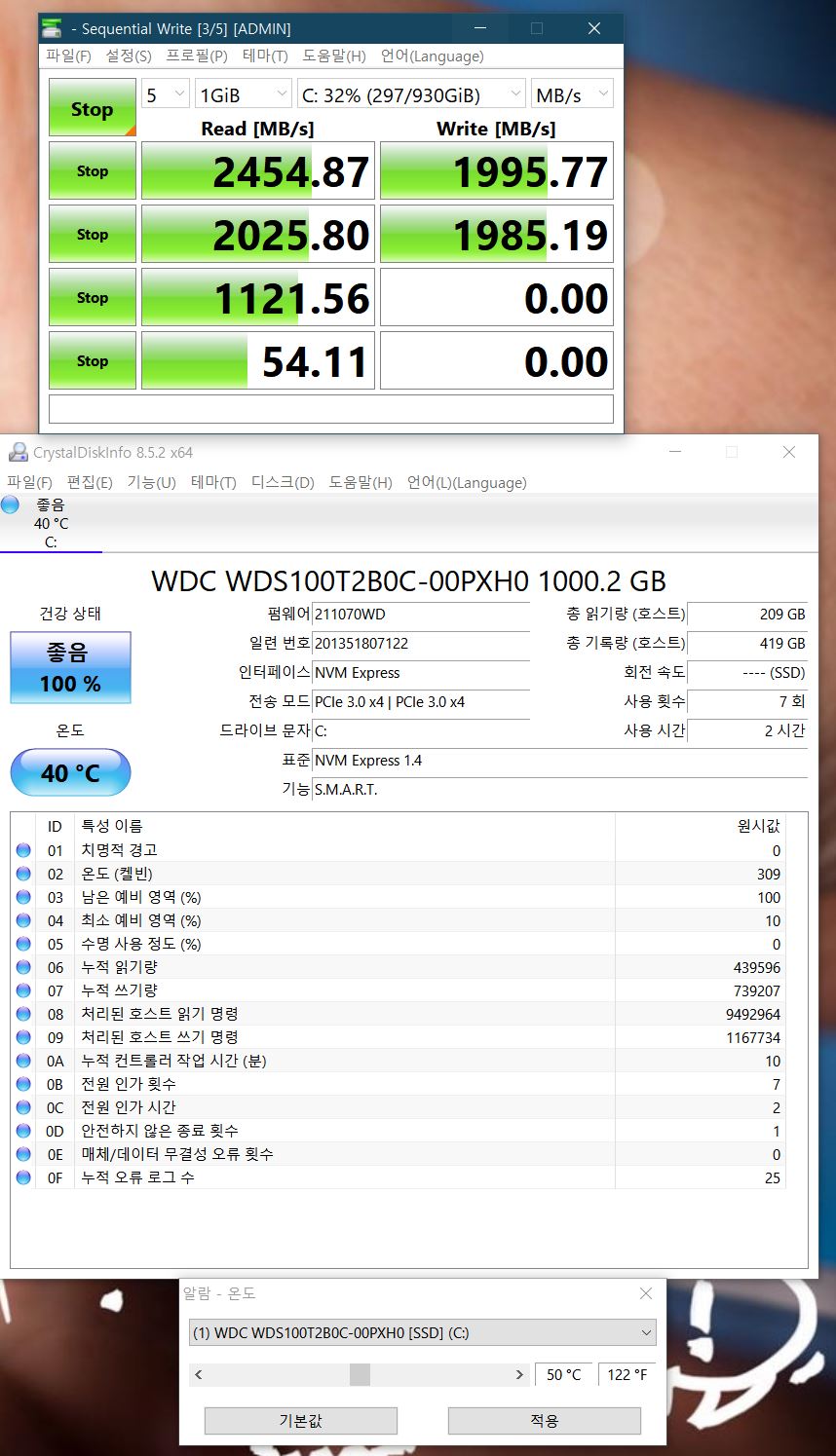Click the 1995.77 write result cell
This screenshot has width=836, height=1456.
coord(497,171)
